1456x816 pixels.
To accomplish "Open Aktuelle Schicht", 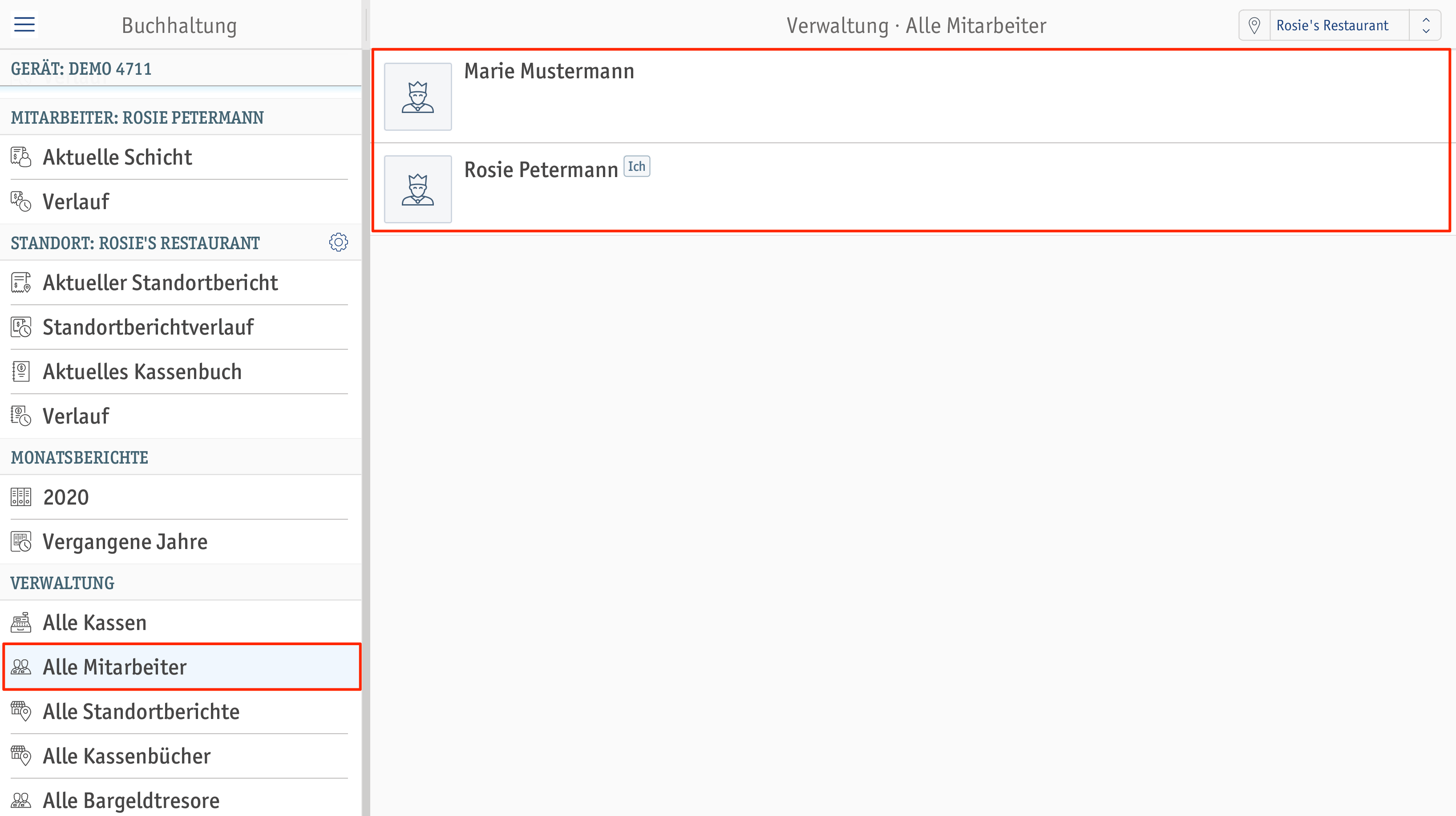I will pos(180,157).
